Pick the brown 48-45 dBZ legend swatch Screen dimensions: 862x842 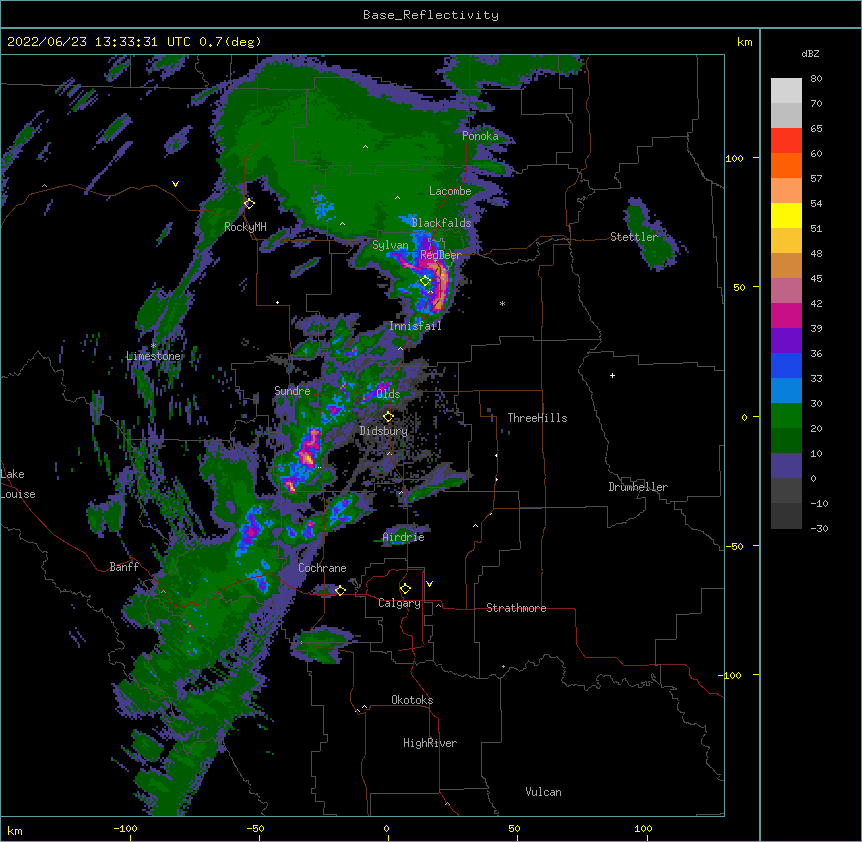786,265
